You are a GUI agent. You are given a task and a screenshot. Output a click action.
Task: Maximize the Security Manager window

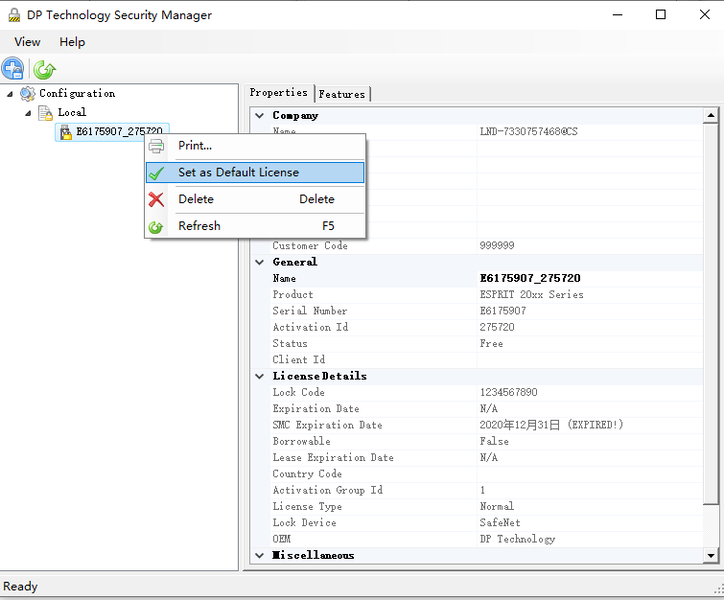[661, 15]
